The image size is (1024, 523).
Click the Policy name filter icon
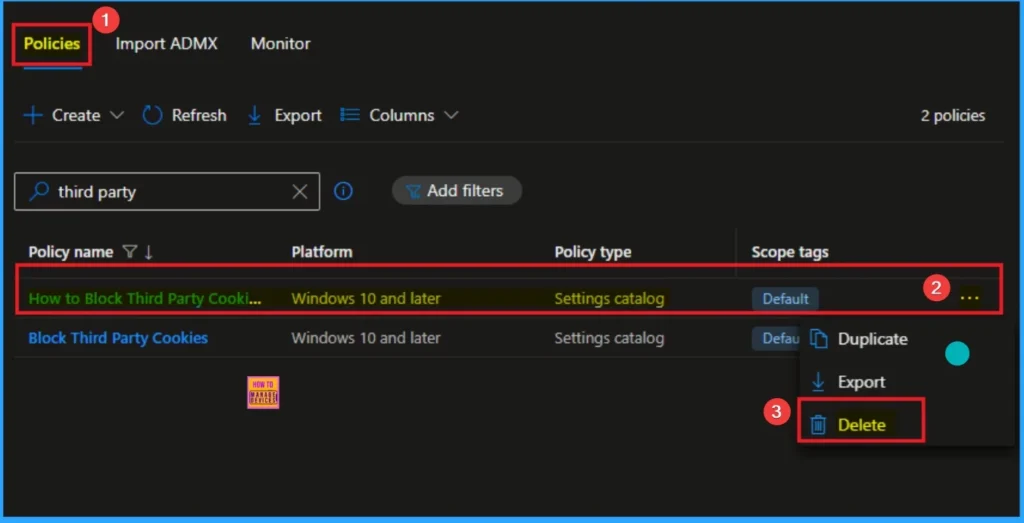129,252
